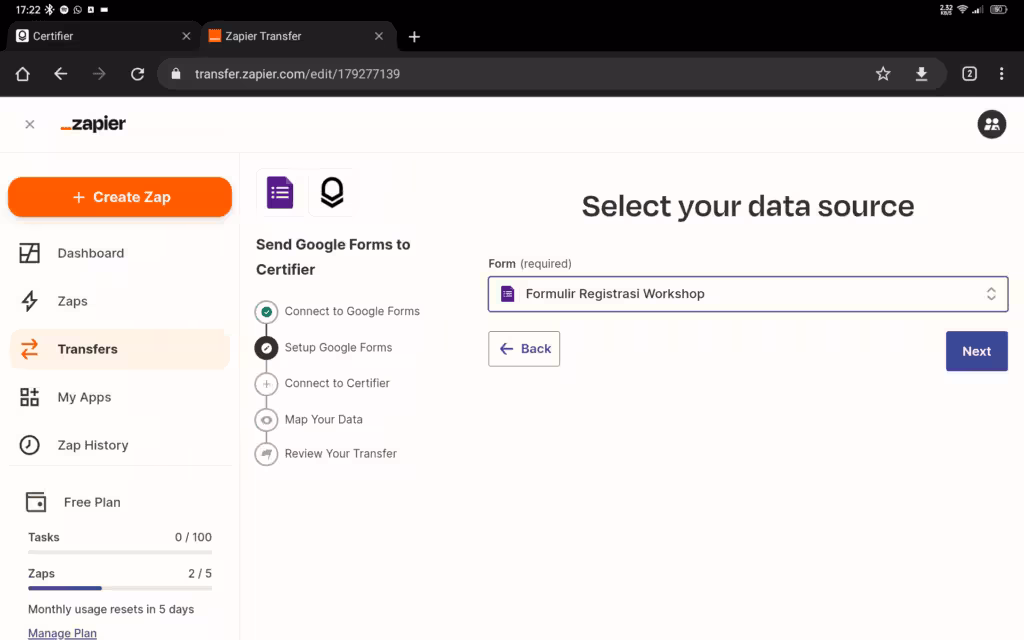Navigate back in the browser

click(61, 74)
